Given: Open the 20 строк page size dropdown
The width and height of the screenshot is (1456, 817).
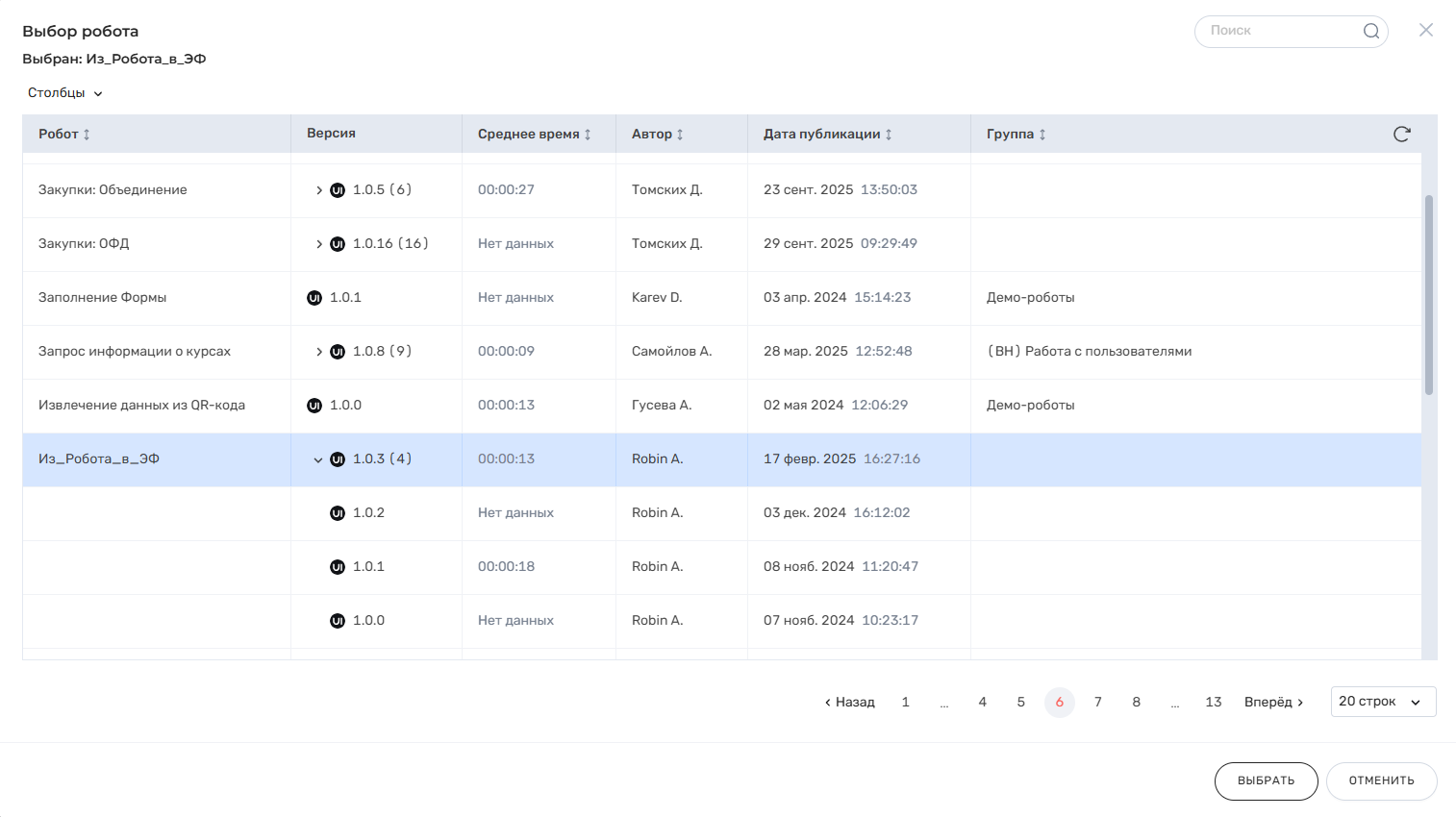Looking at the screenshot, I should [x=1382, y=702].
